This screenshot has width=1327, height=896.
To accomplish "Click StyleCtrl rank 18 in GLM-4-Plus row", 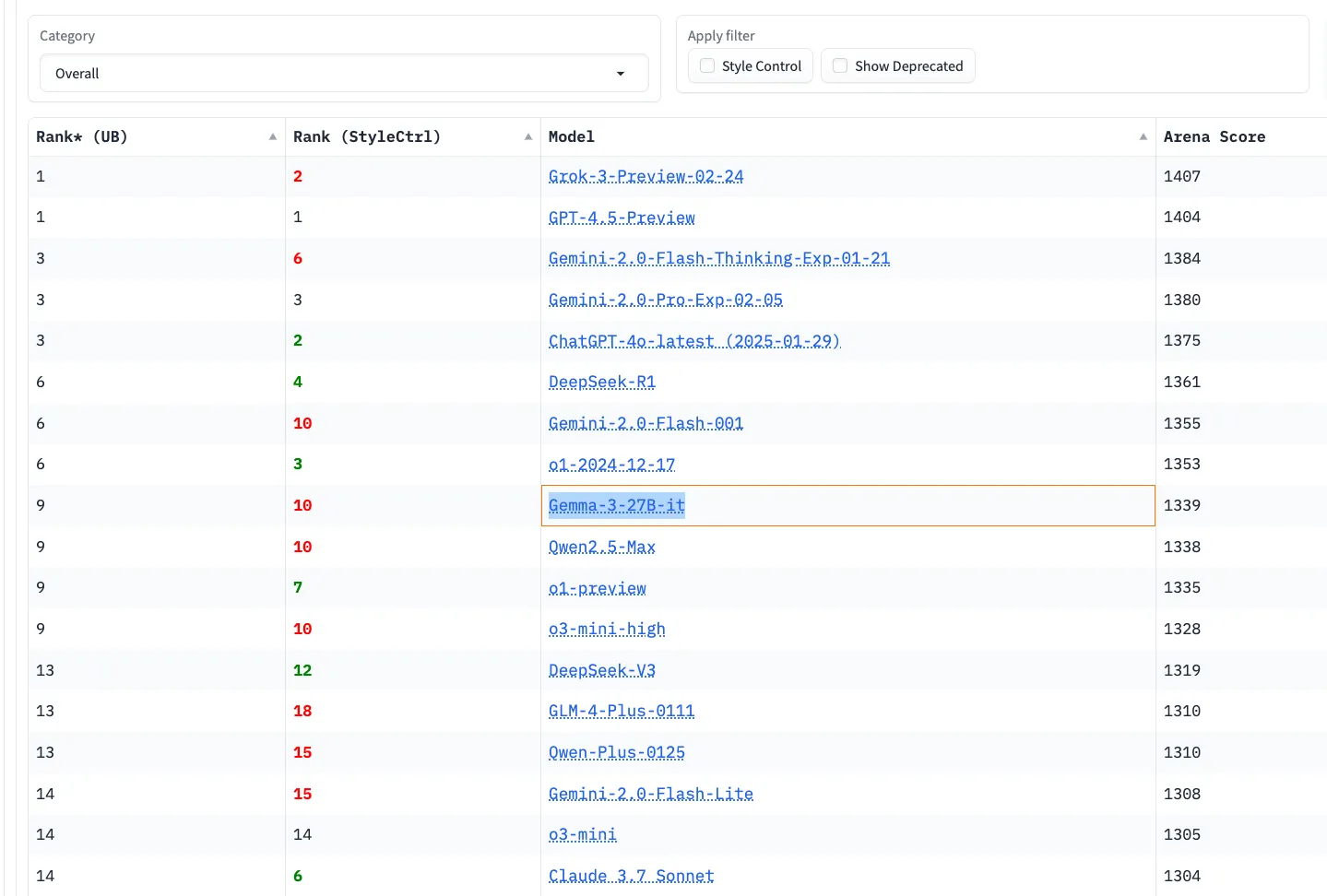I will [x=302, y=711].
